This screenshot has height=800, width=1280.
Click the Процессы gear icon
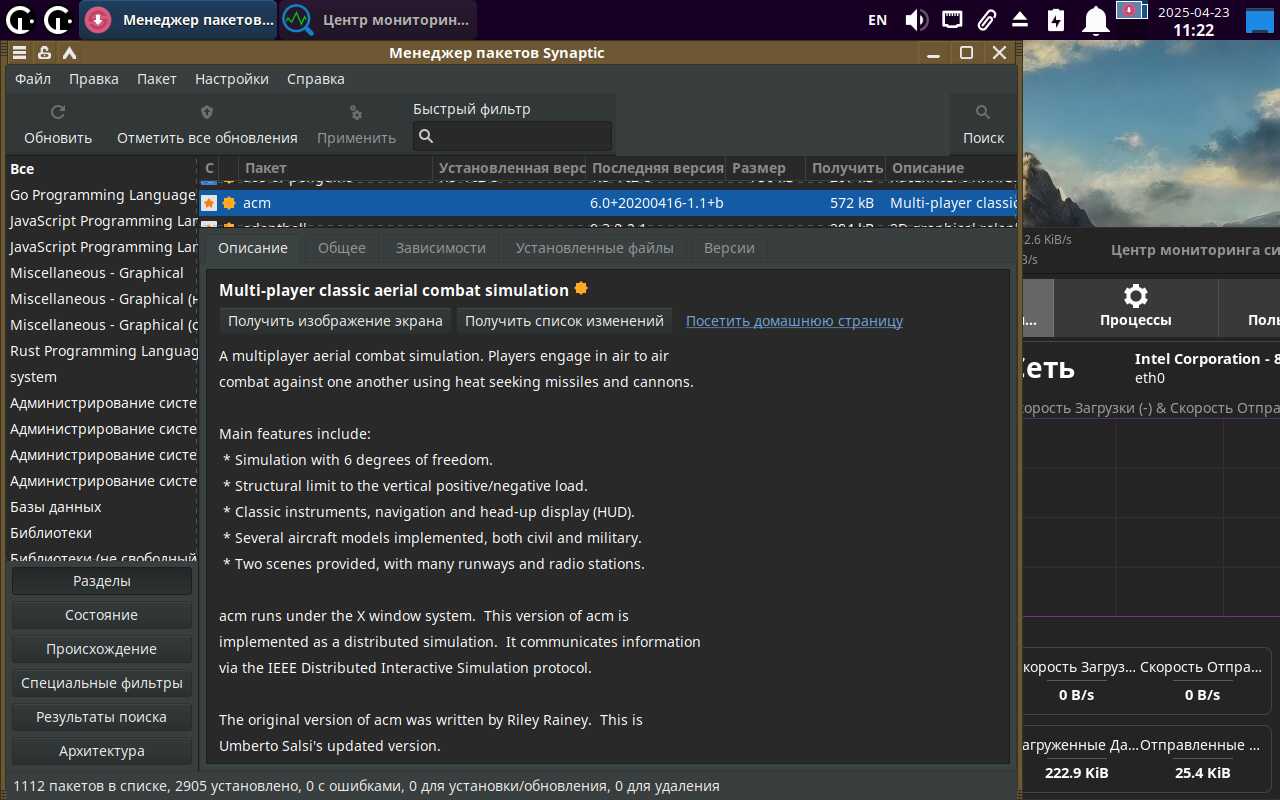tap(1135, 296)
